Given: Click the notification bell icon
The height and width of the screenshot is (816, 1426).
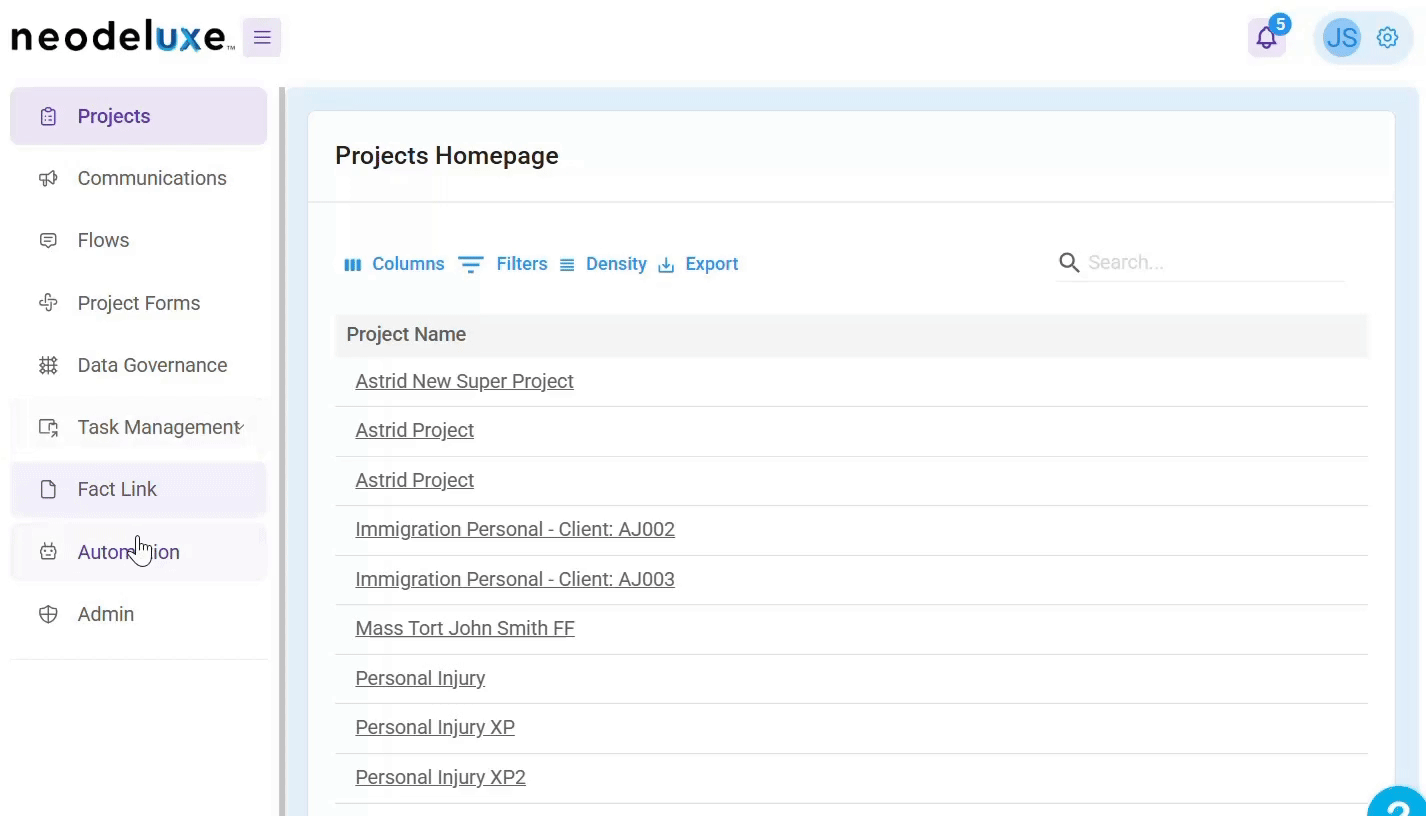Looking at the screenshot, I should tap(1266, 39).
